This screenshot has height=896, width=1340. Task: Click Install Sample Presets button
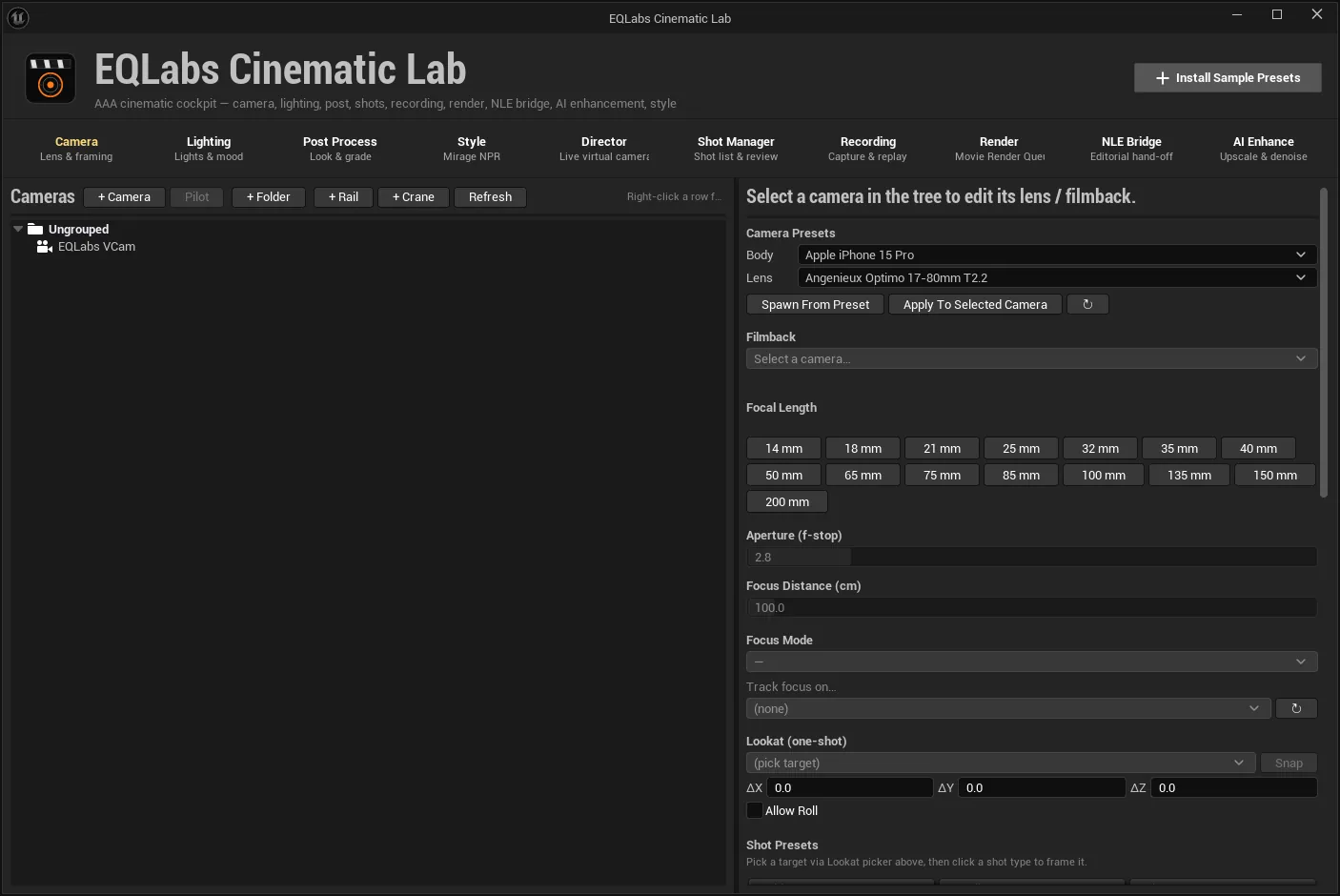pos(1228,78)
